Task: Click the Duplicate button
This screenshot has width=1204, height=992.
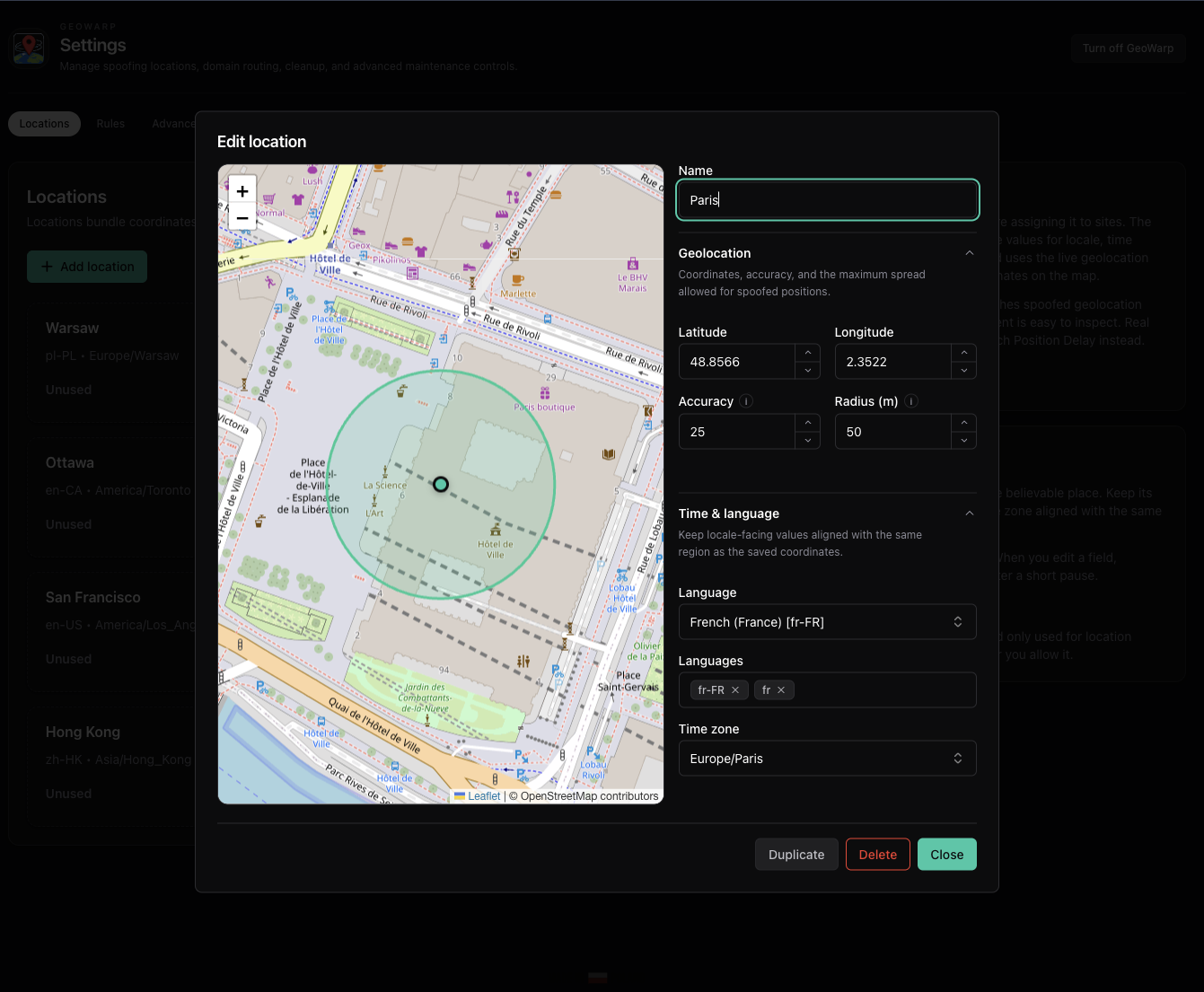Action: 796,854
